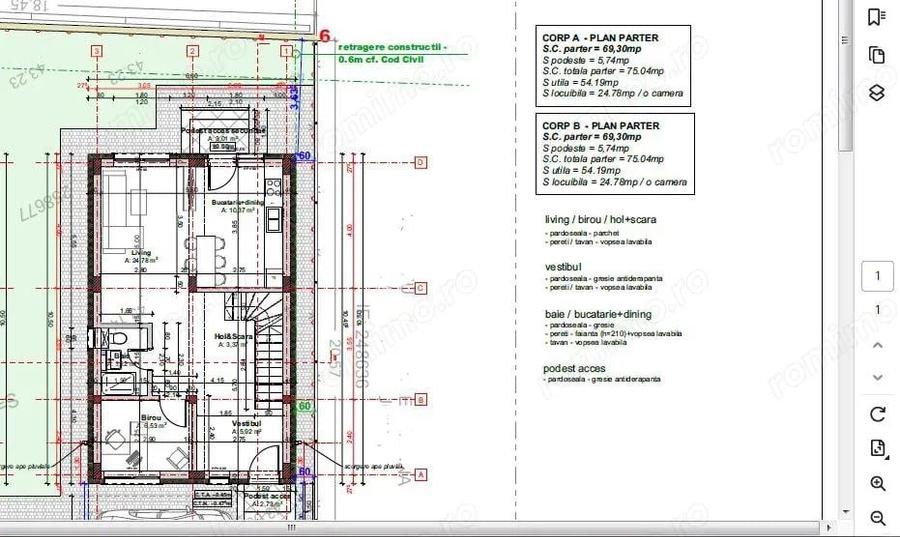Click the green retragere constructii note
Screen dimensions: 900x537
(x=392, y=52)
